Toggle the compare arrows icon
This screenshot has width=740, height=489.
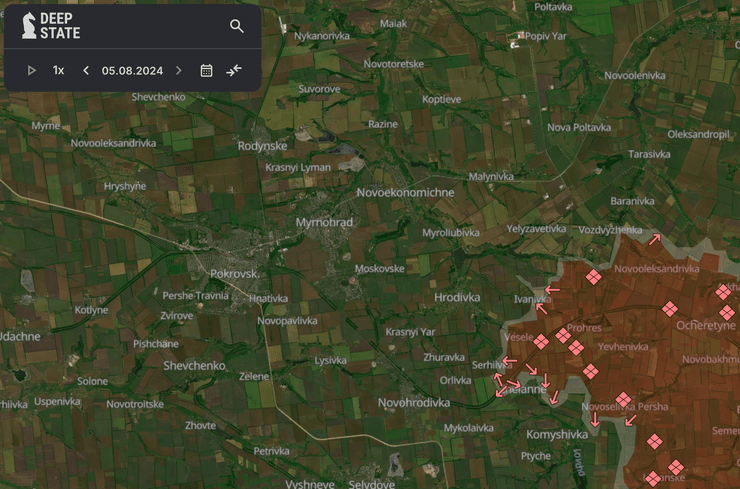(234, 70)
